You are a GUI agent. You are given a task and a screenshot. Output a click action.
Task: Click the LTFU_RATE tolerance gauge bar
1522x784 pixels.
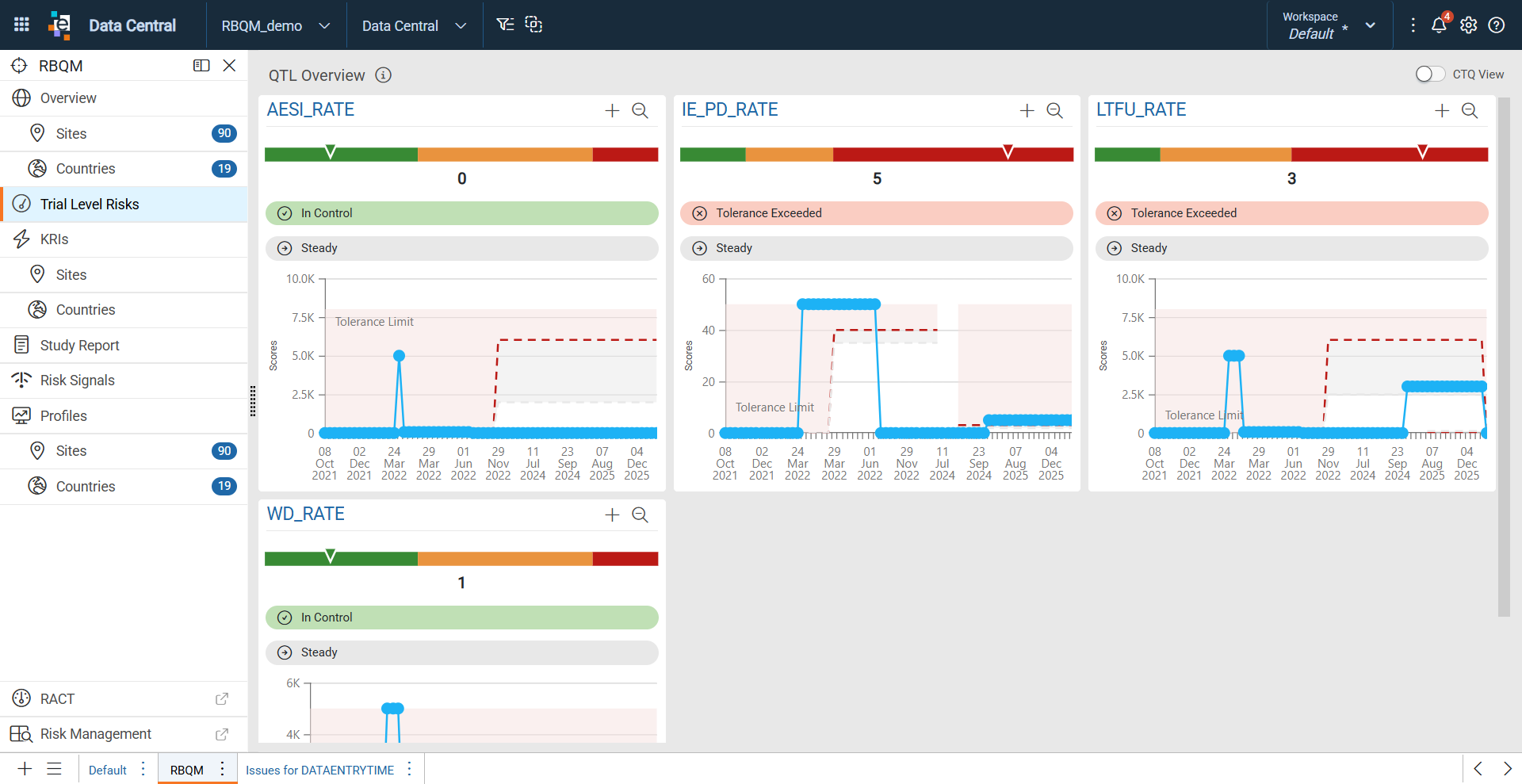[1291, 155]
